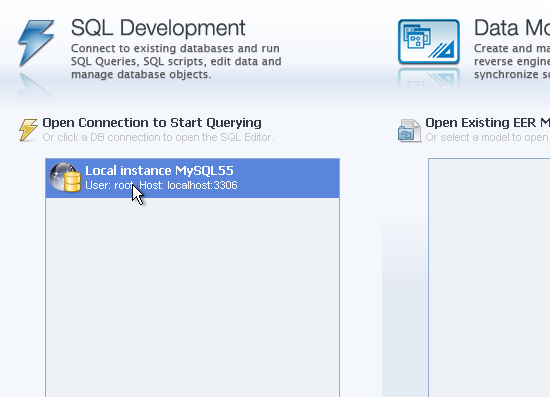Click the faded lightning bolt reflection graphic

(x=35, y=85)
